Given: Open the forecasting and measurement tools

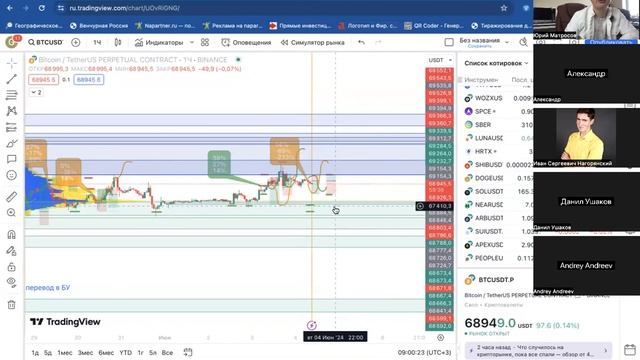Looking at the screenshot, I should 11,127.
